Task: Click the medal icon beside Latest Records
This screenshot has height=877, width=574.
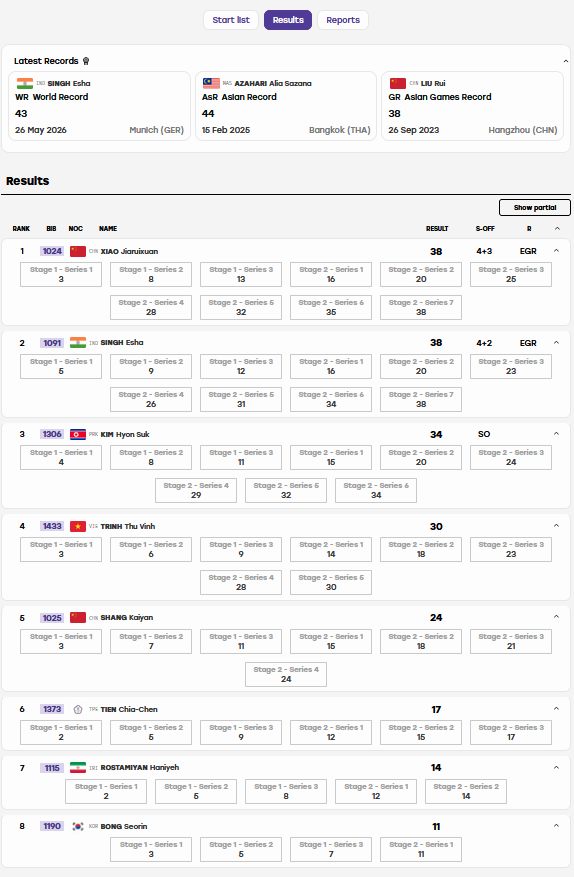Action: coord(86,61)
